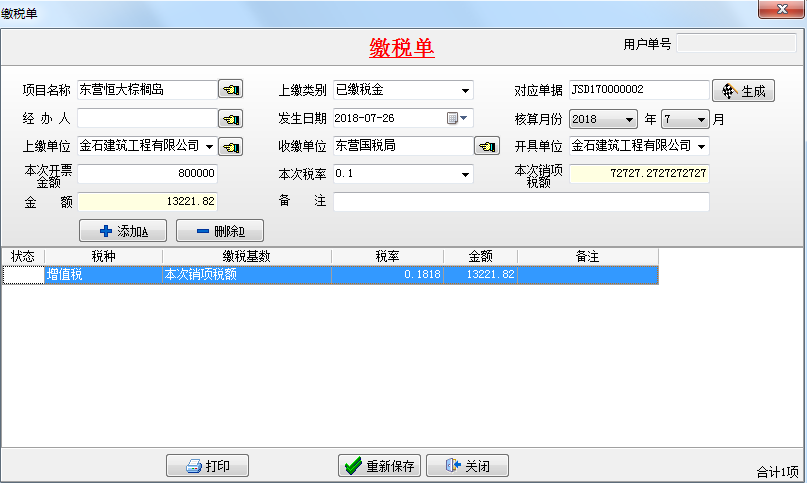Expand the 上缴类别 dropdown

pyautogui.click(x=465, y=91)
